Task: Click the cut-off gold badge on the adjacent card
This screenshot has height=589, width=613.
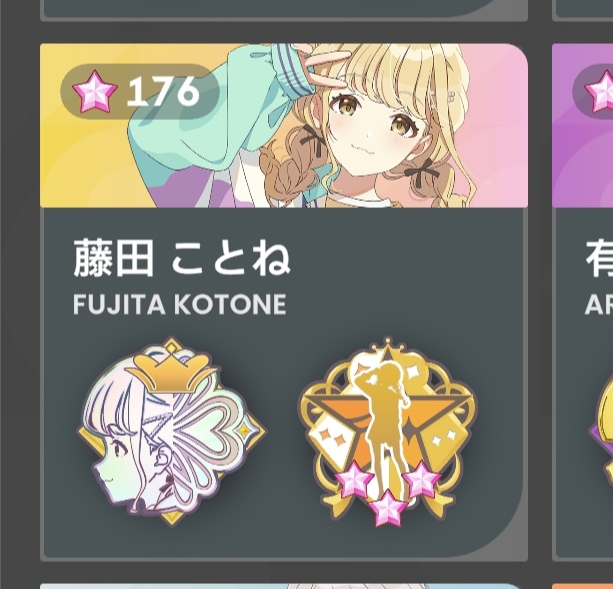Action: (601, 432)
